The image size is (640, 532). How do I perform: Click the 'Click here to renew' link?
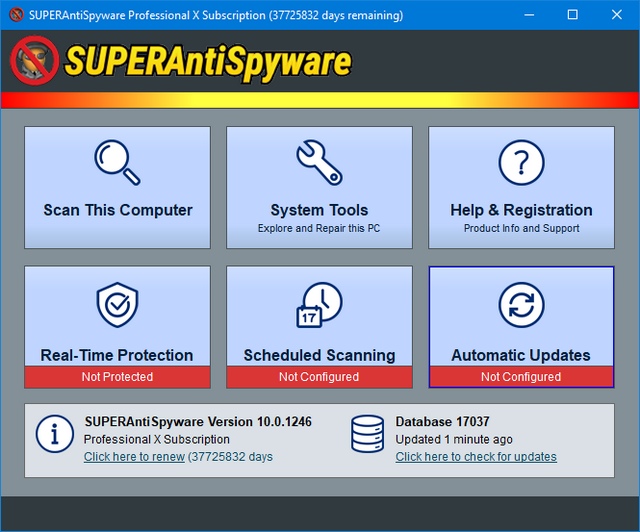(x=134, y=457)
